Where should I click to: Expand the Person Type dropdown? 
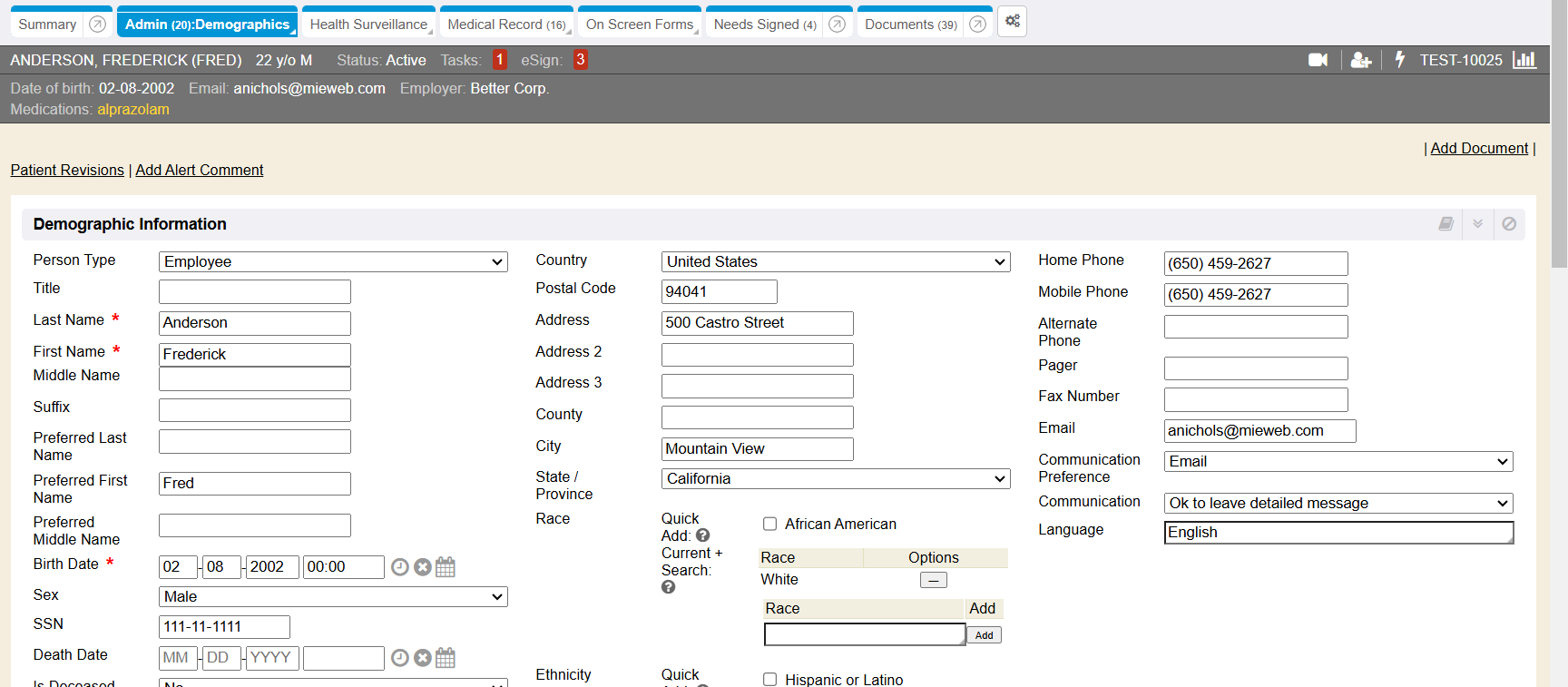[333, 262]
